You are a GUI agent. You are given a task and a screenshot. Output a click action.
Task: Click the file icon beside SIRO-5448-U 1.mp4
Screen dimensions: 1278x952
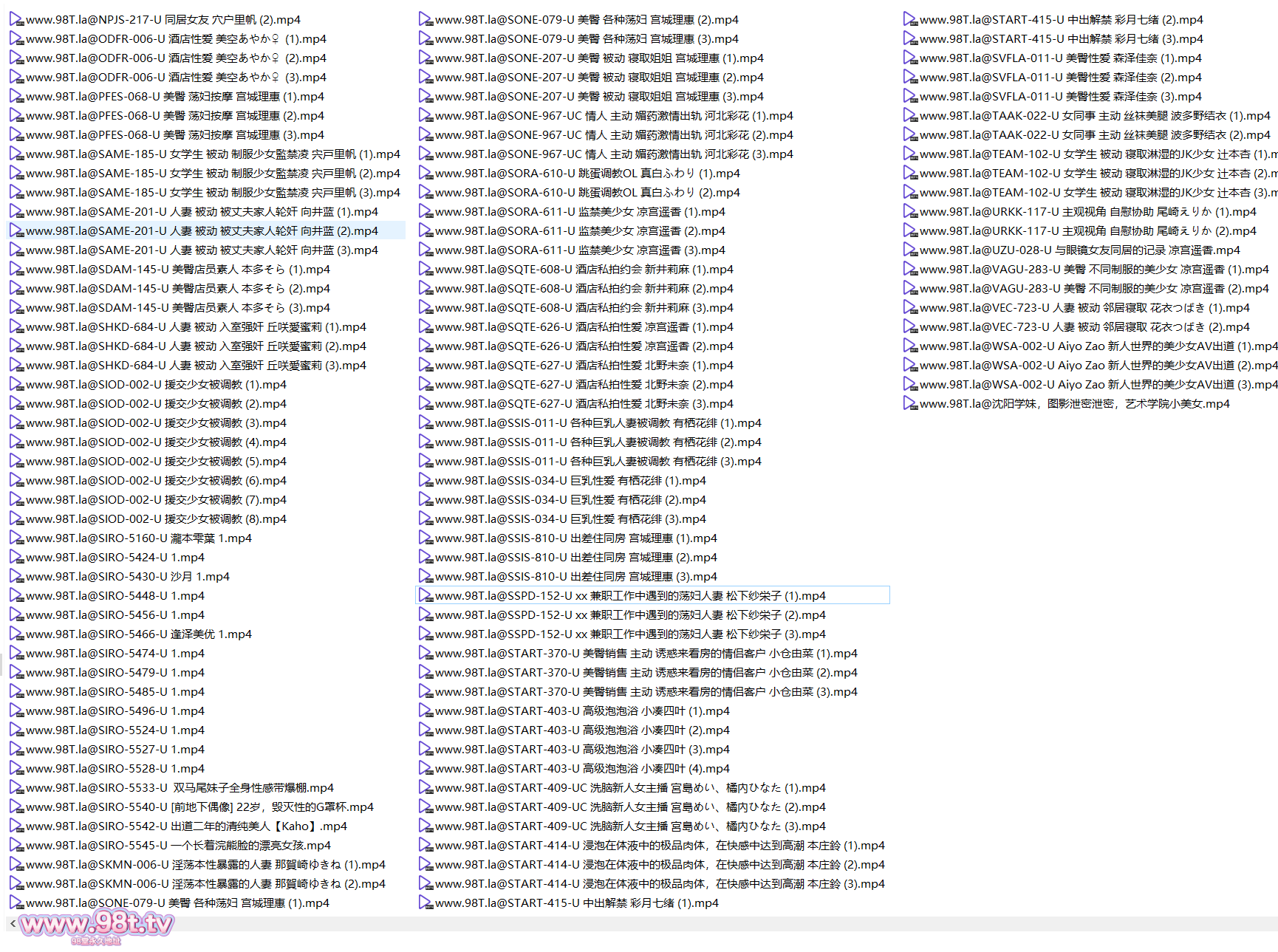tap(16, 596)
